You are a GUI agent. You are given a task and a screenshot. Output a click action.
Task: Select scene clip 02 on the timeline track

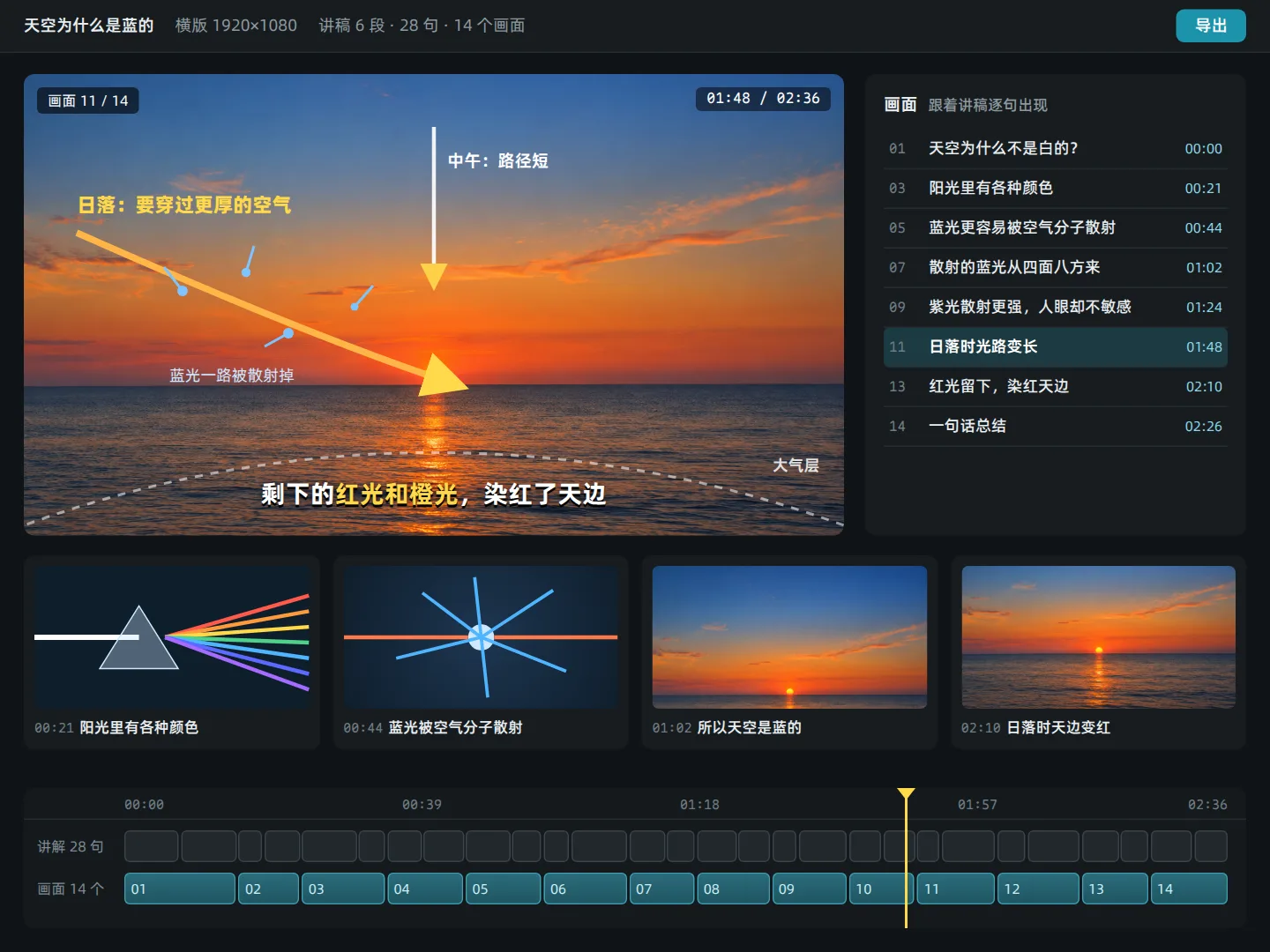coord(268,889)
